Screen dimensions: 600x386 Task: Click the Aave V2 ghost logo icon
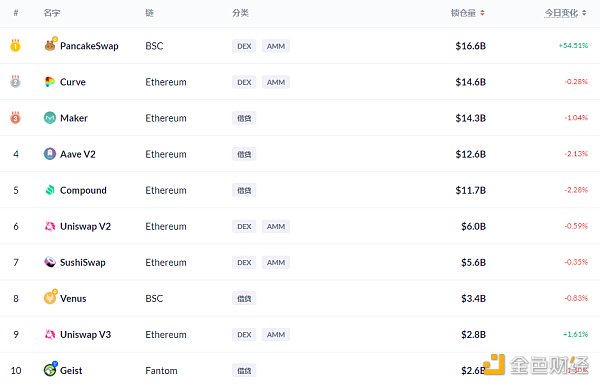[x=50, y=154]
